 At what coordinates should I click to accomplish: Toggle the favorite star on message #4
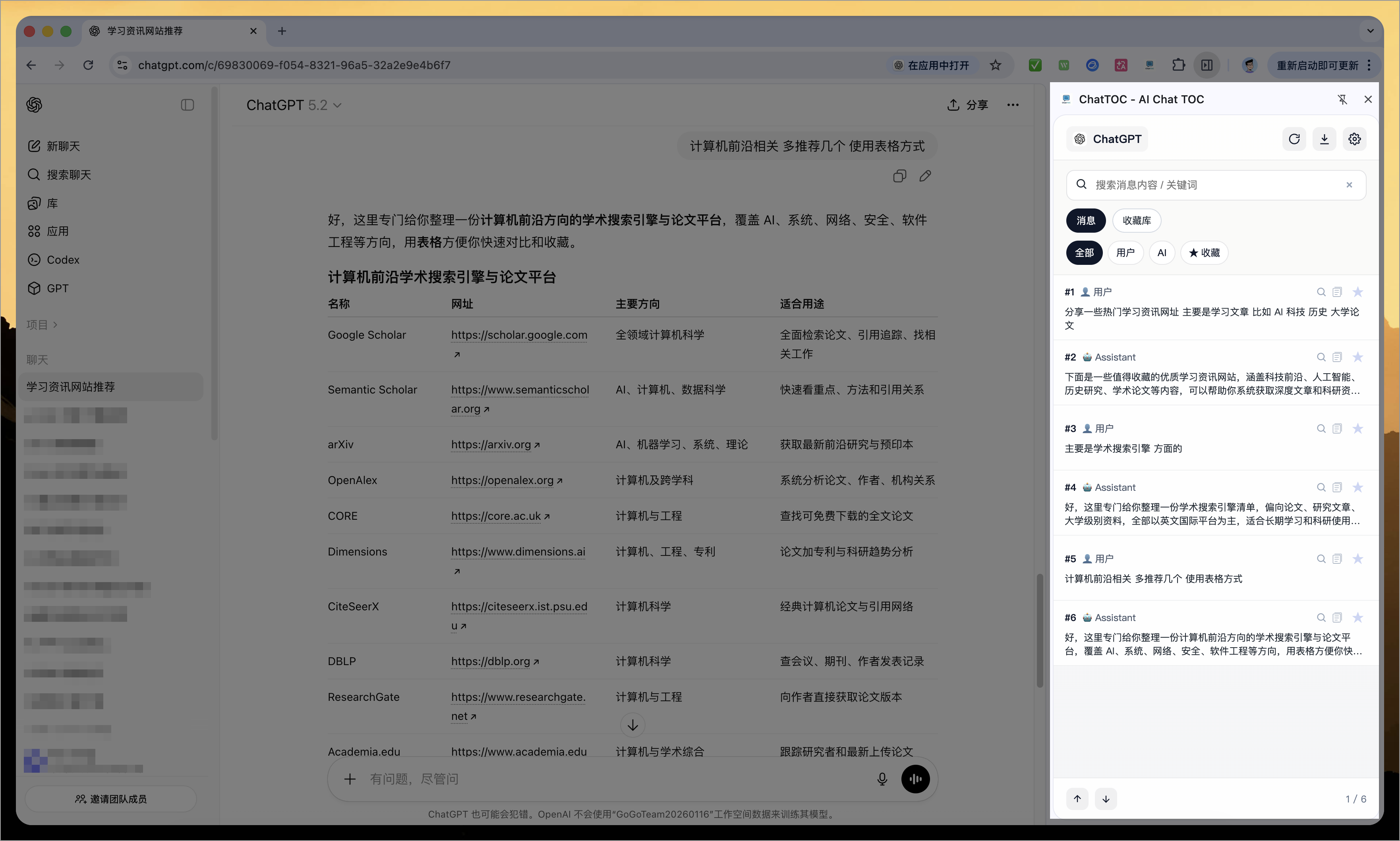[1357, 487]
